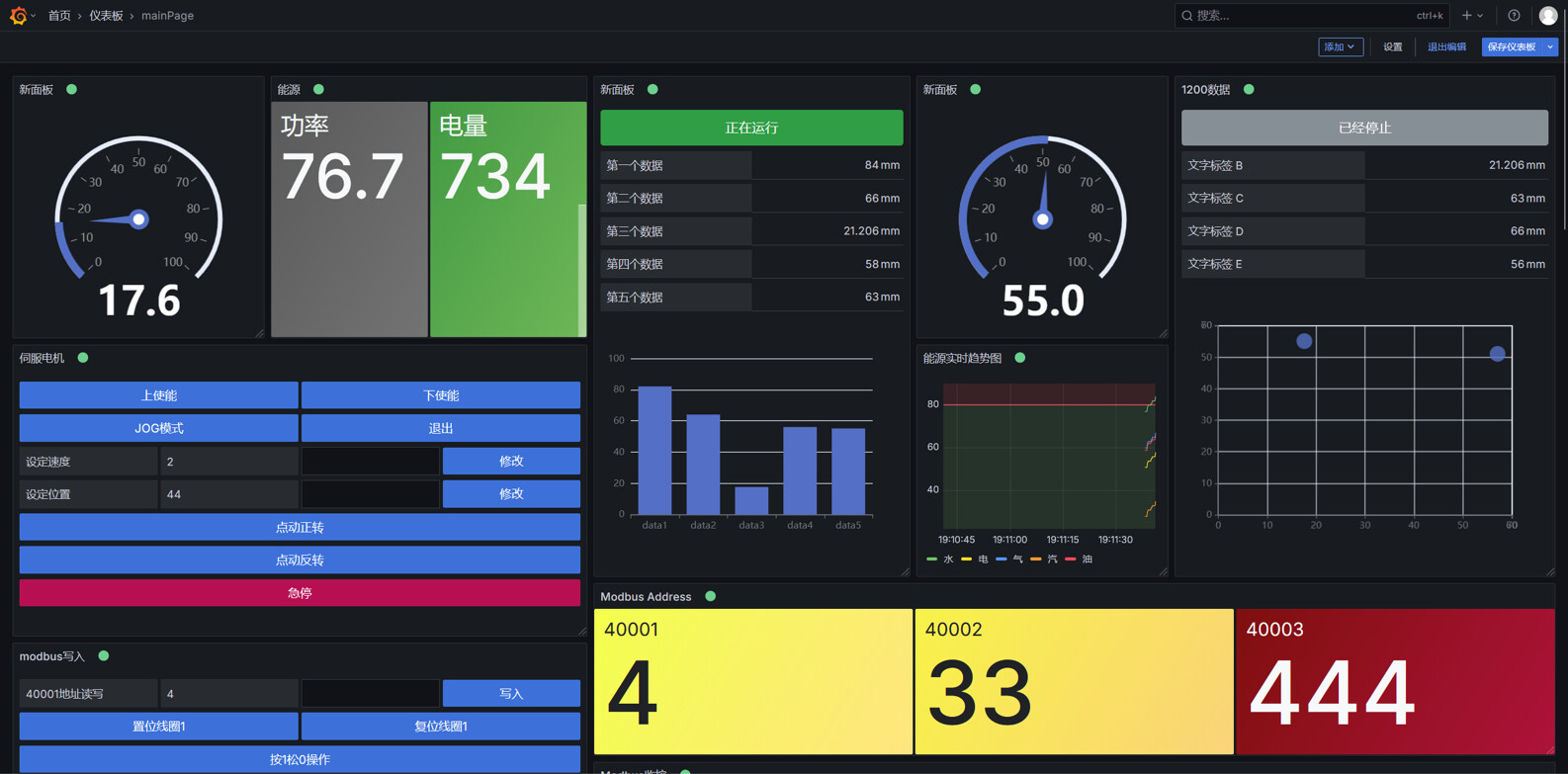Screen dimensions: 1568x774
Task: Focus the 搜索 search box
Action: tap(1313, 16)
